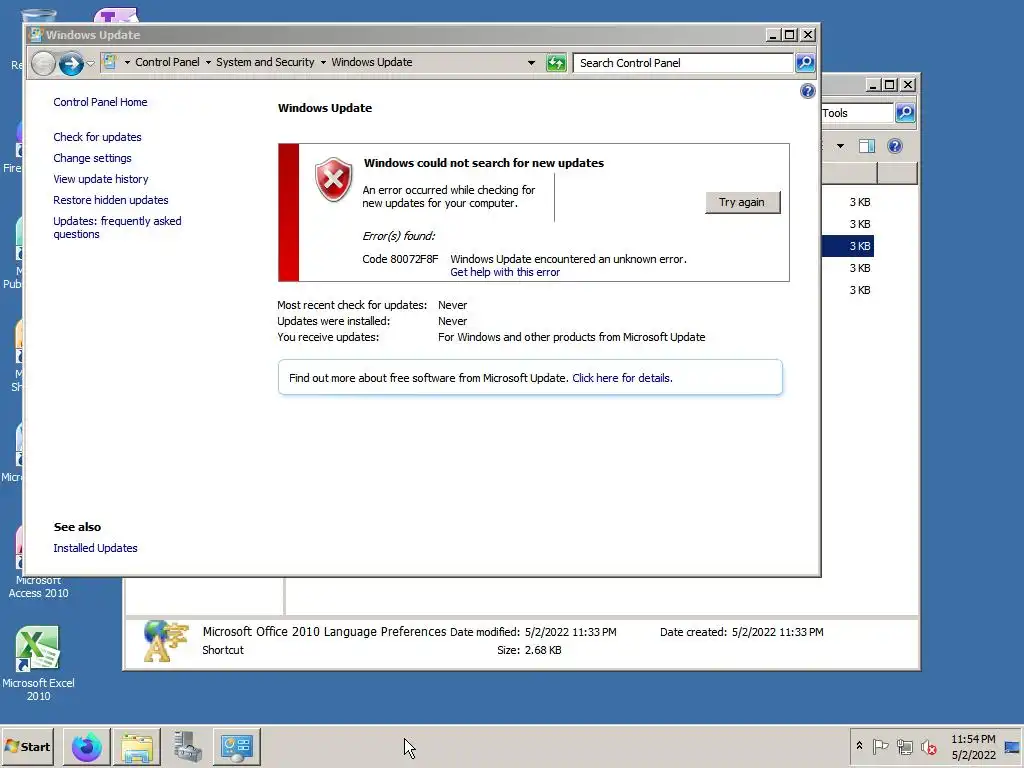The width and height of the screenshot is (1024, 768).
Task: Click the Action Center flag in the system tray
Action: click(880, 746)
